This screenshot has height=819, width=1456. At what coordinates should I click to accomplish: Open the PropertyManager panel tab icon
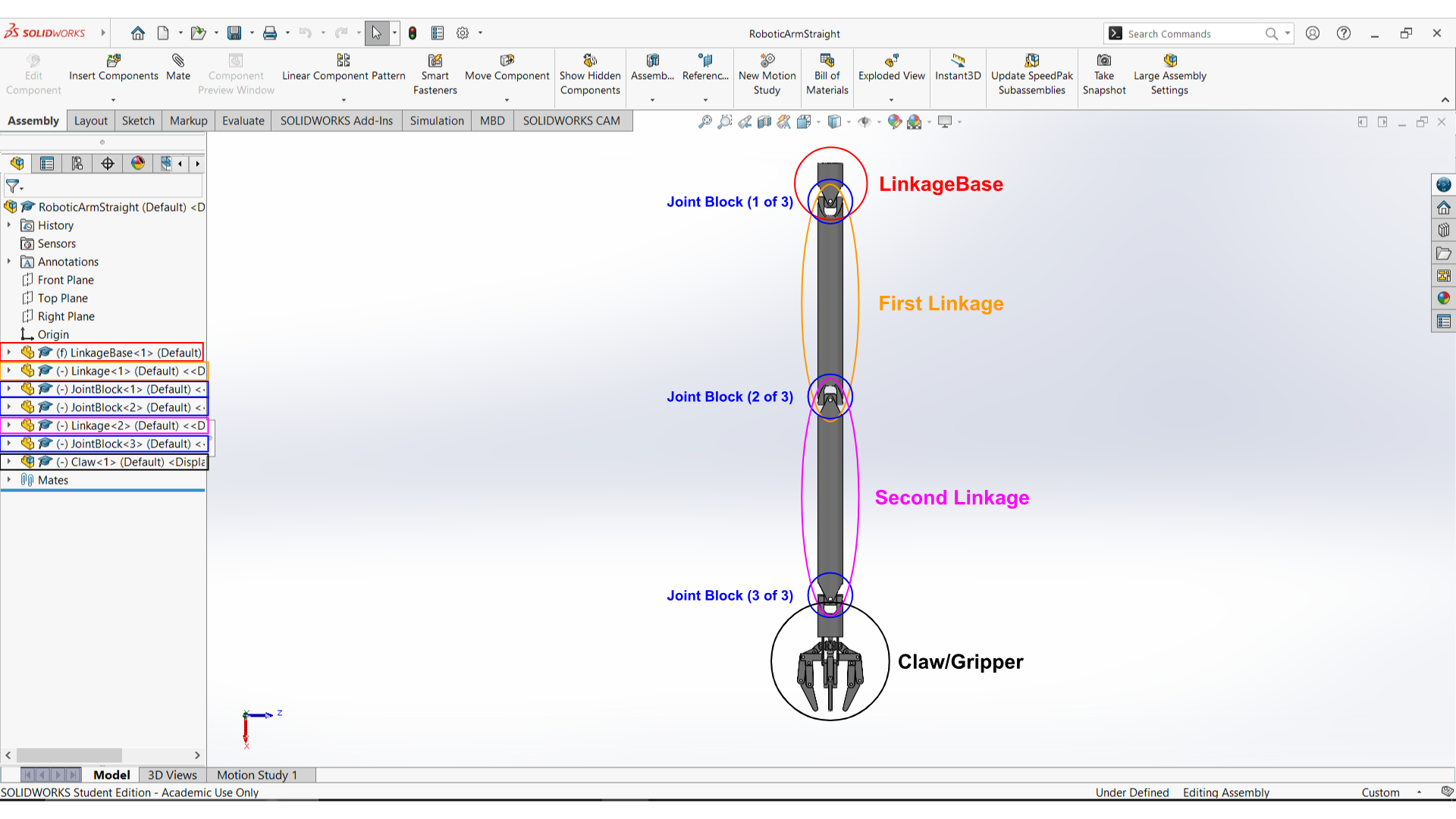[x=47, y=164]
